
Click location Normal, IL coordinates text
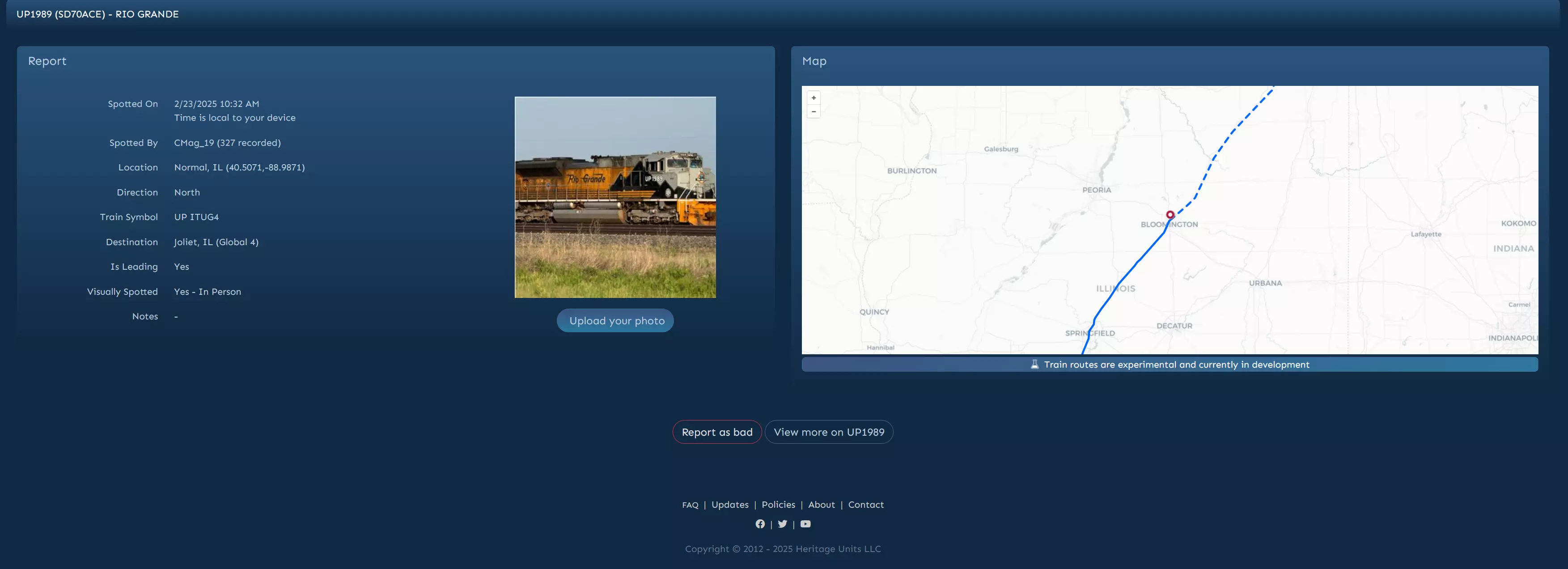click(239, 167)
